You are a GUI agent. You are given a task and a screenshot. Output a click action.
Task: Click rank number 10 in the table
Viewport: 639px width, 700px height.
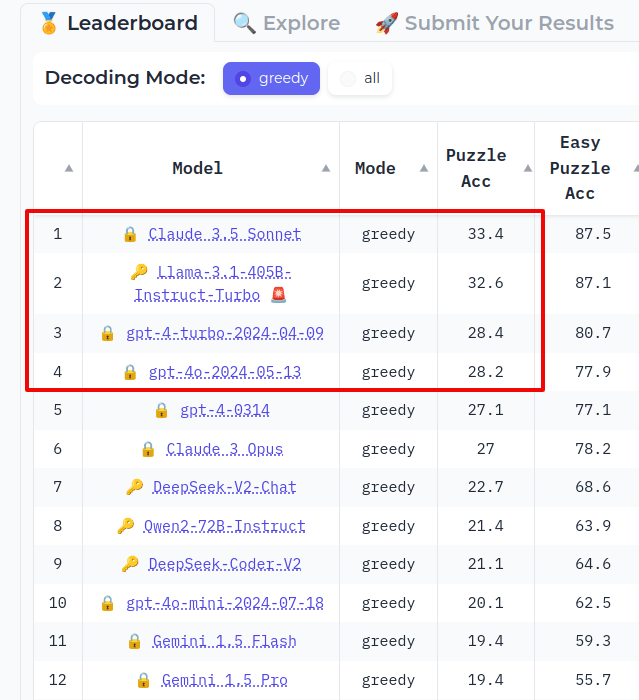[58, 603]
